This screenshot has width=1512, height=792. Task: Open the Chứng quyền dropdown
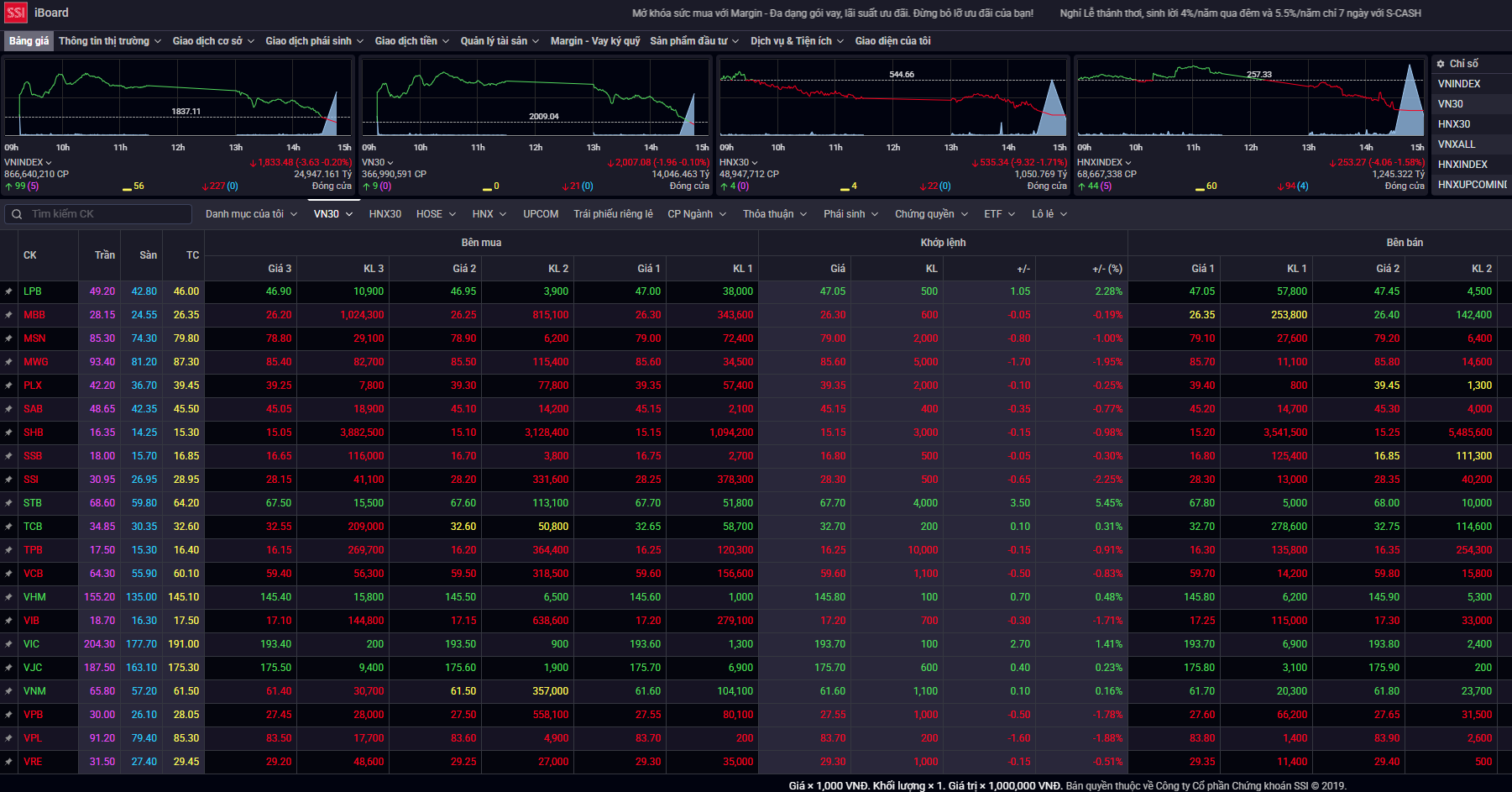point(931,214)
